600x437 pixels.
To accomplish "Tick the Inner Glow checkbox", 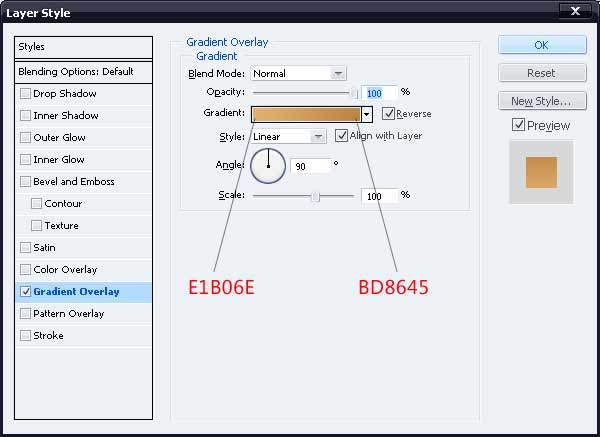I will click(25, 160).
